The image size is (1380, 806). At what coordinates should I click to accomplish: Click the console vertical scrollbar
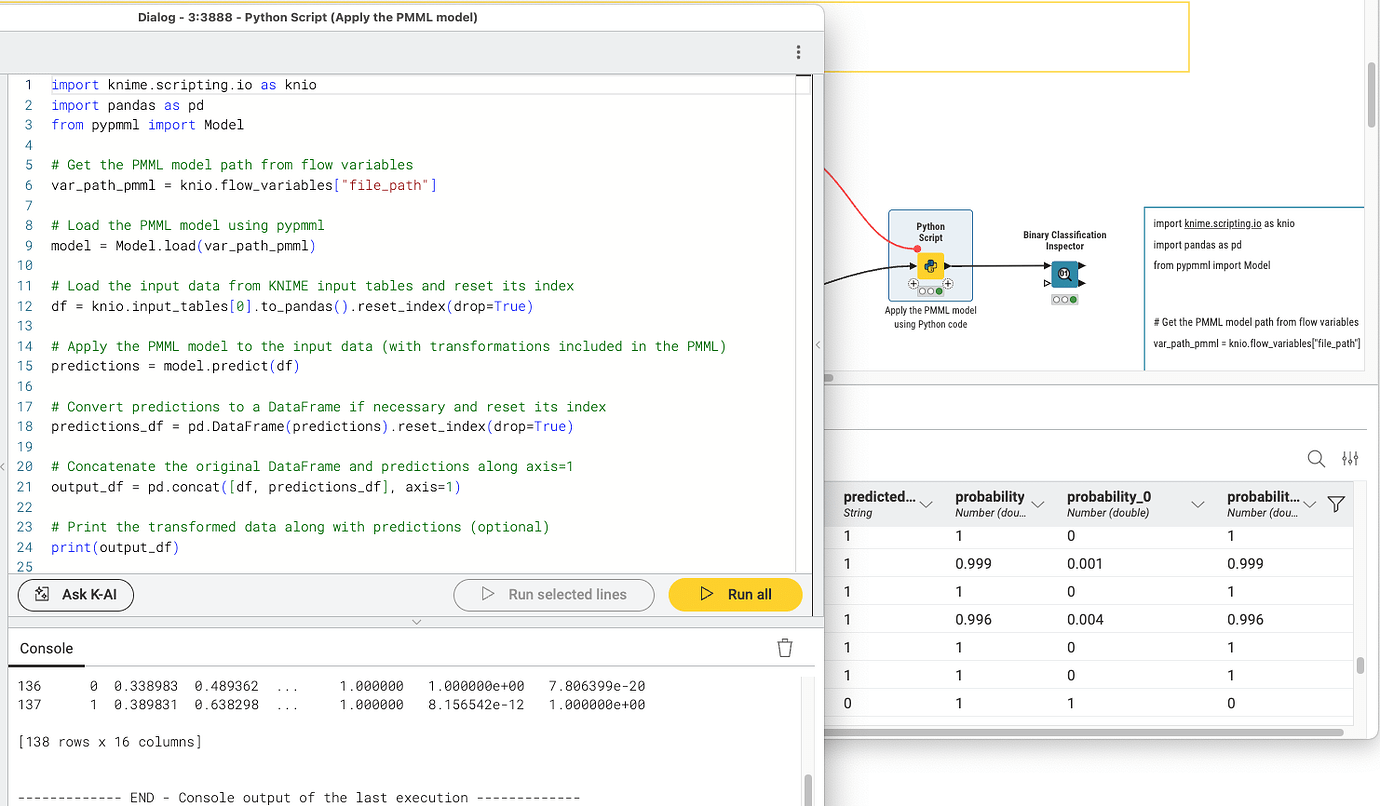809,790
